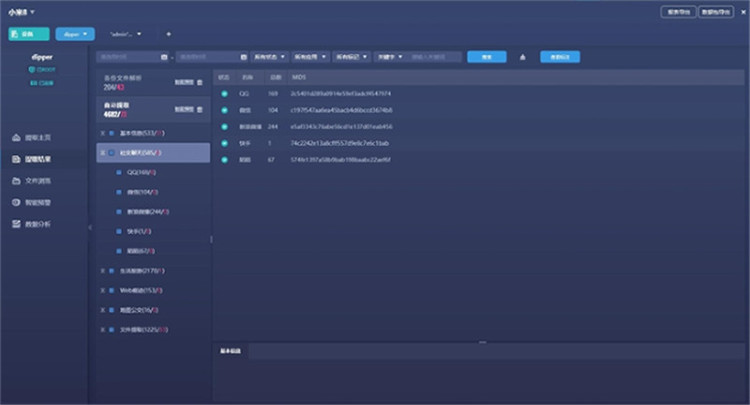Viewport: 750px width, 405px height.
Task: Click the home page icon in left sidebar
Action: click(16, 137)
